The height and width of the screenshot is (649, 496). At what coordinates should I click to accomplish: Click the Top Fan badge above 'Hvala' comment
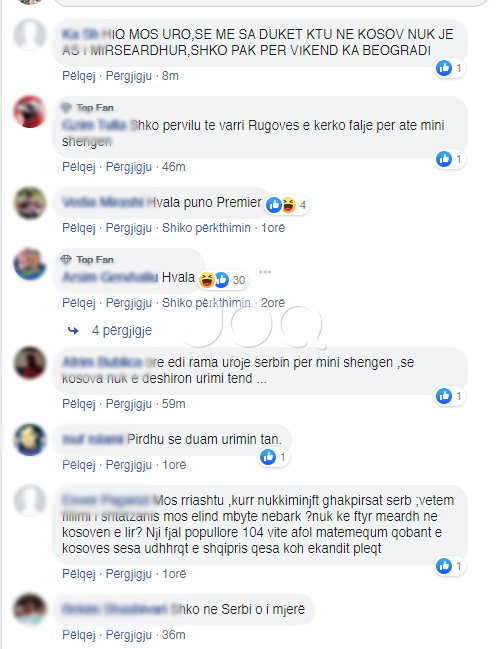pos(87,260)
